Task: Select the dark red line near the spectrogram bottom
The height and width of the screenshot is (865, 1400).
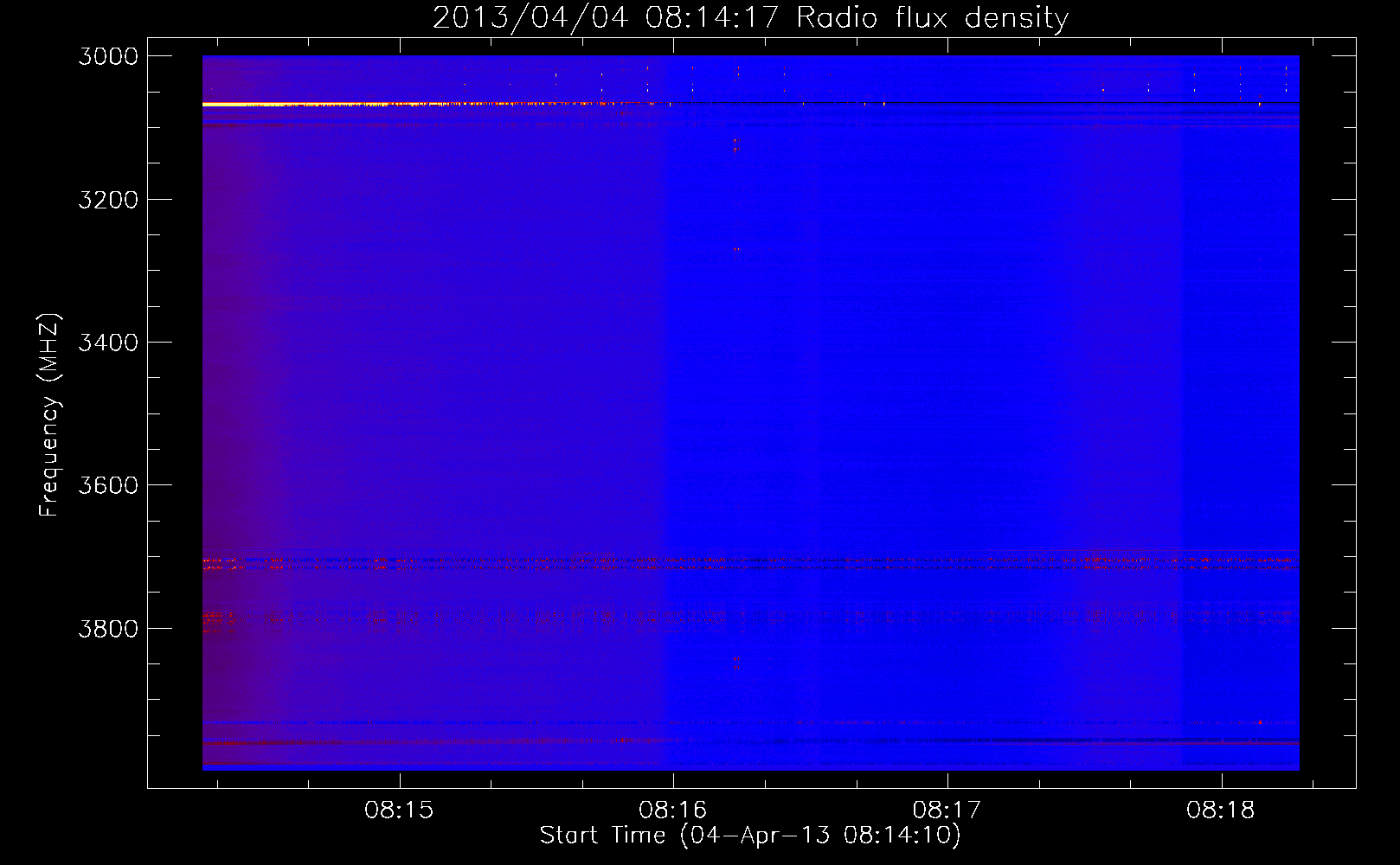Action: pos(750,742)
